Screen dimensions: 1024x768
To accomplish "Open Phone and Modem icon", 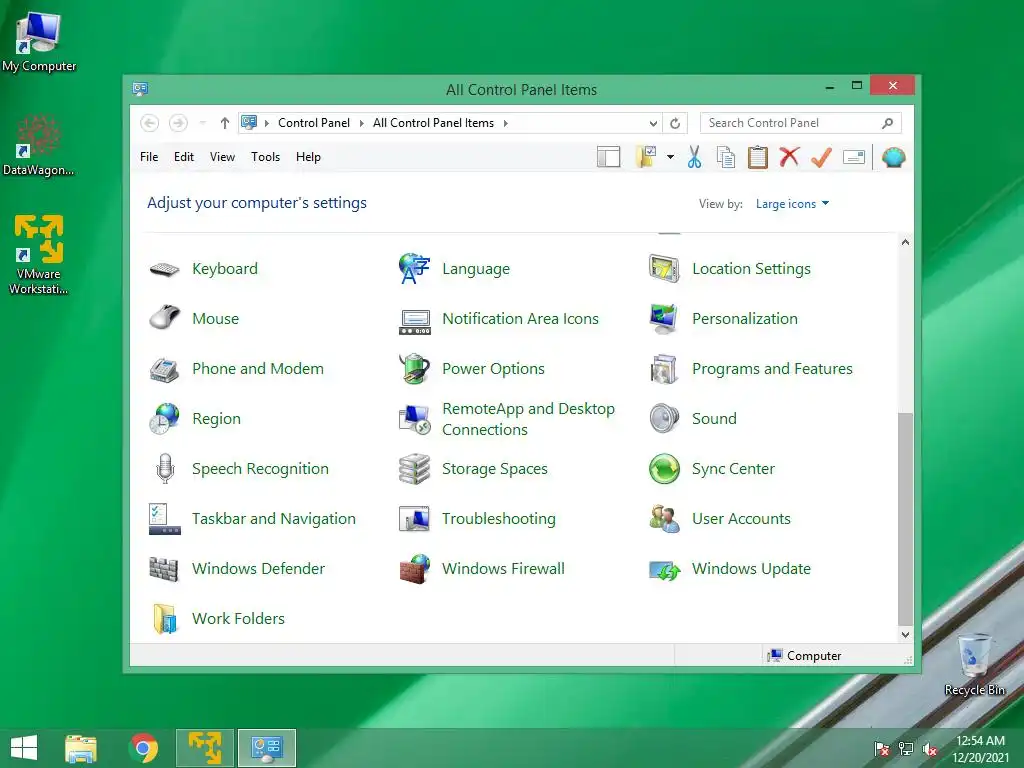I will pos(164,369).
